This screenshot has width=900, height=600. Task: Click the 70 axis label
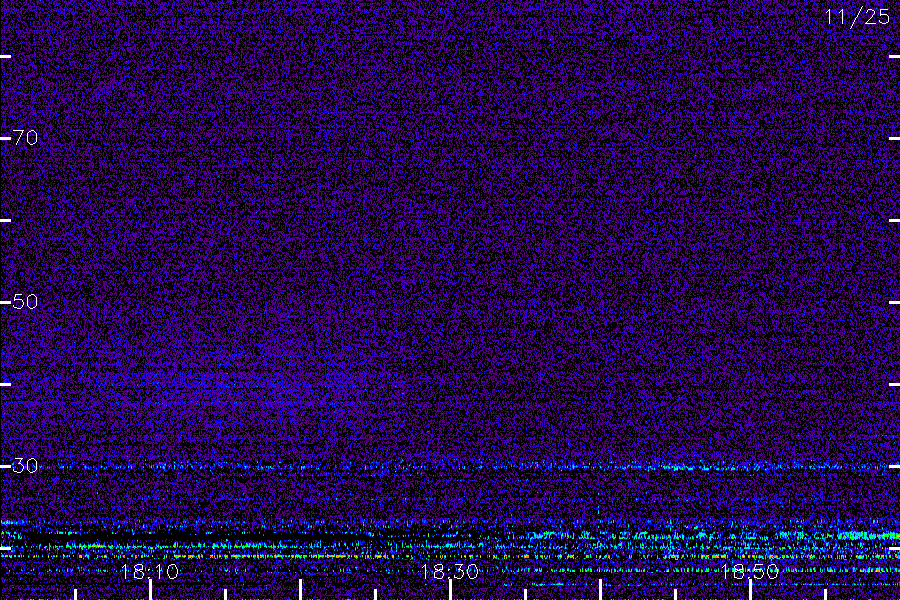click(x=25, y=138)
